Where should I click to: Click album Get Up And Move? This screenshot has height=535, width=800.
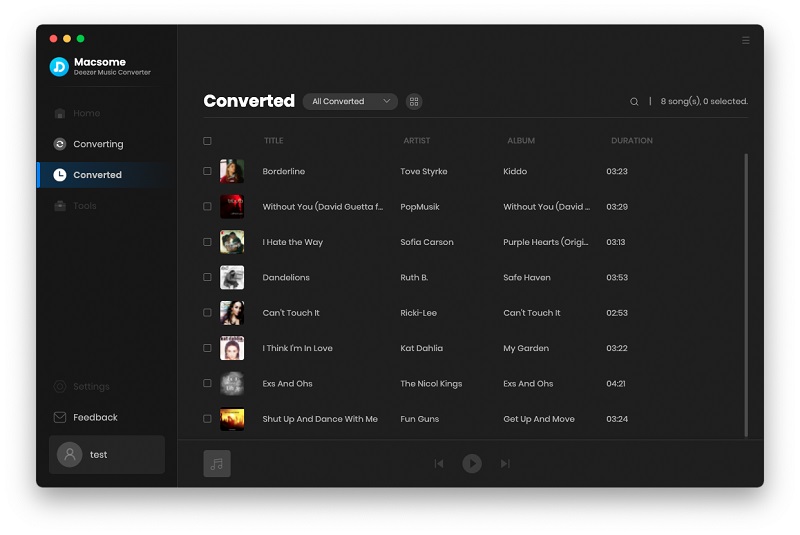[539, 419]
